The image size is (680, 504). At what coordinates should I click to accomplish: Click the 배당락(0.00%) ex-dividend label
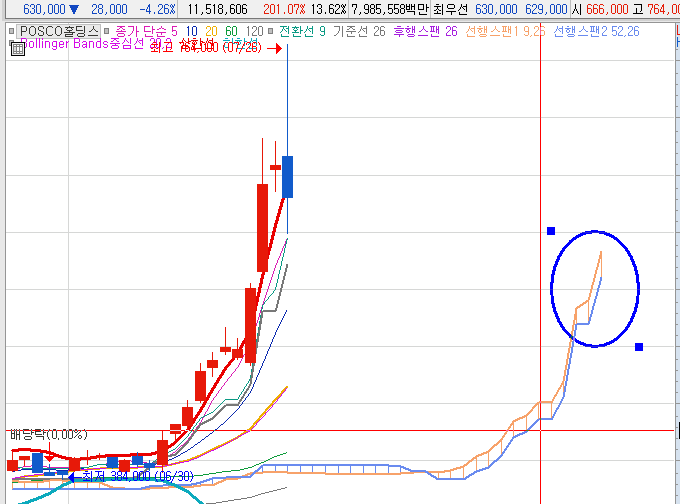coord(49,434)
